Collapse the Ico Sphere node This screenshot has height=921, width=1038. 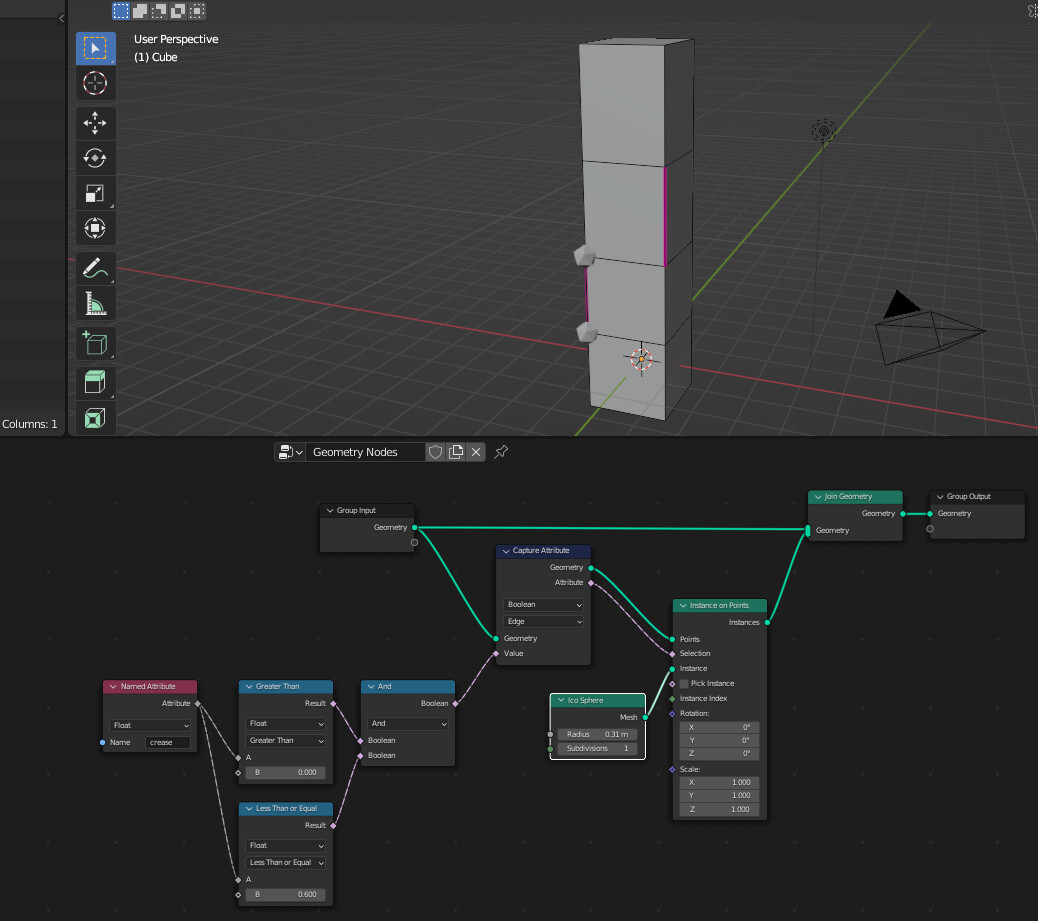tap(561, 701)
